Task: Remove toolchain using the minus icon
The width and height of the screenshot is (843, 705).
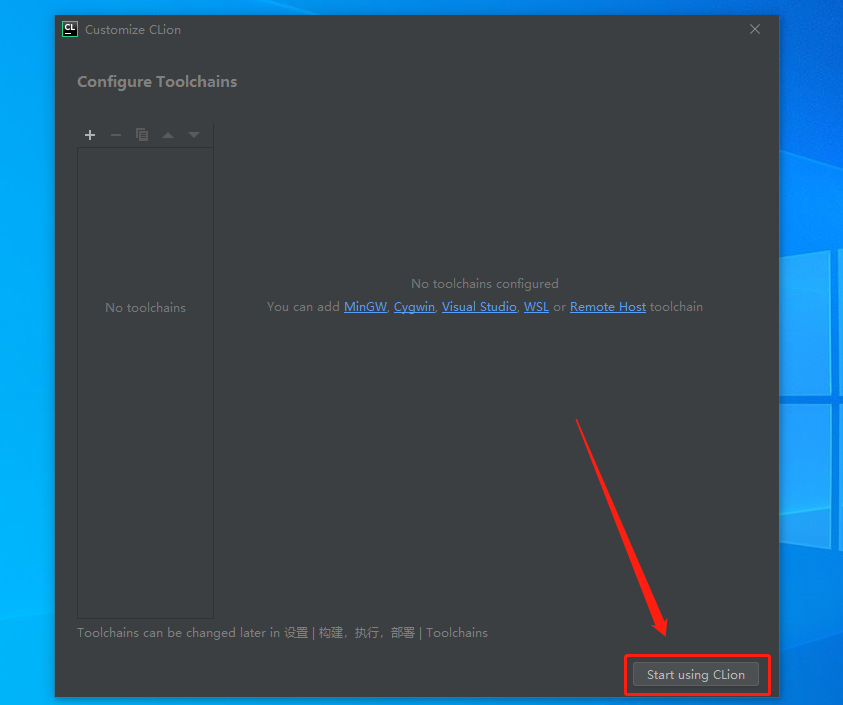Action: (x=116, y=135)
